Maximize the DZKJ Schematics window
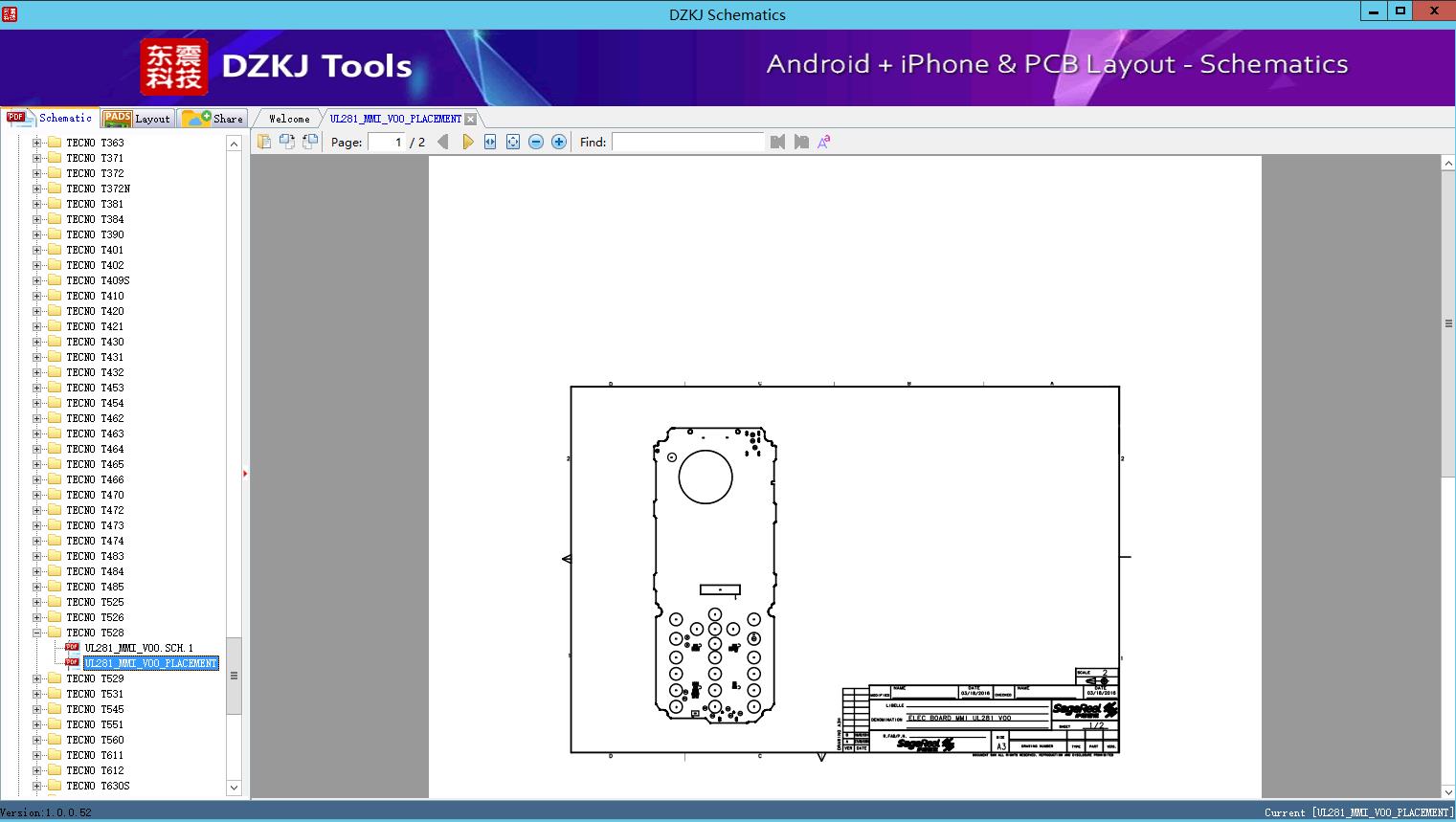 (1400, 11)
